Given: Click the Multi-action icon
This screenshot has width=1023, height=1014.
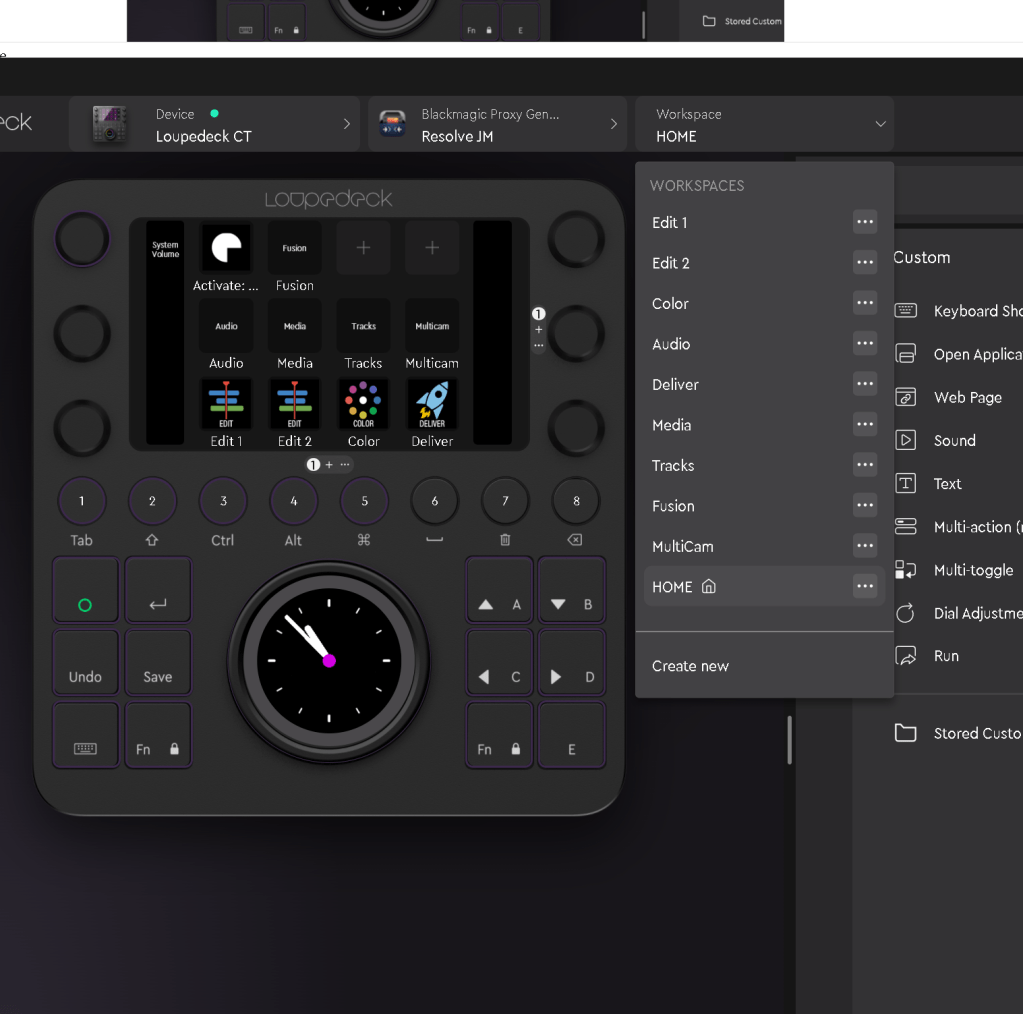Looking at the screenshot, I should (x=905, y=526).
